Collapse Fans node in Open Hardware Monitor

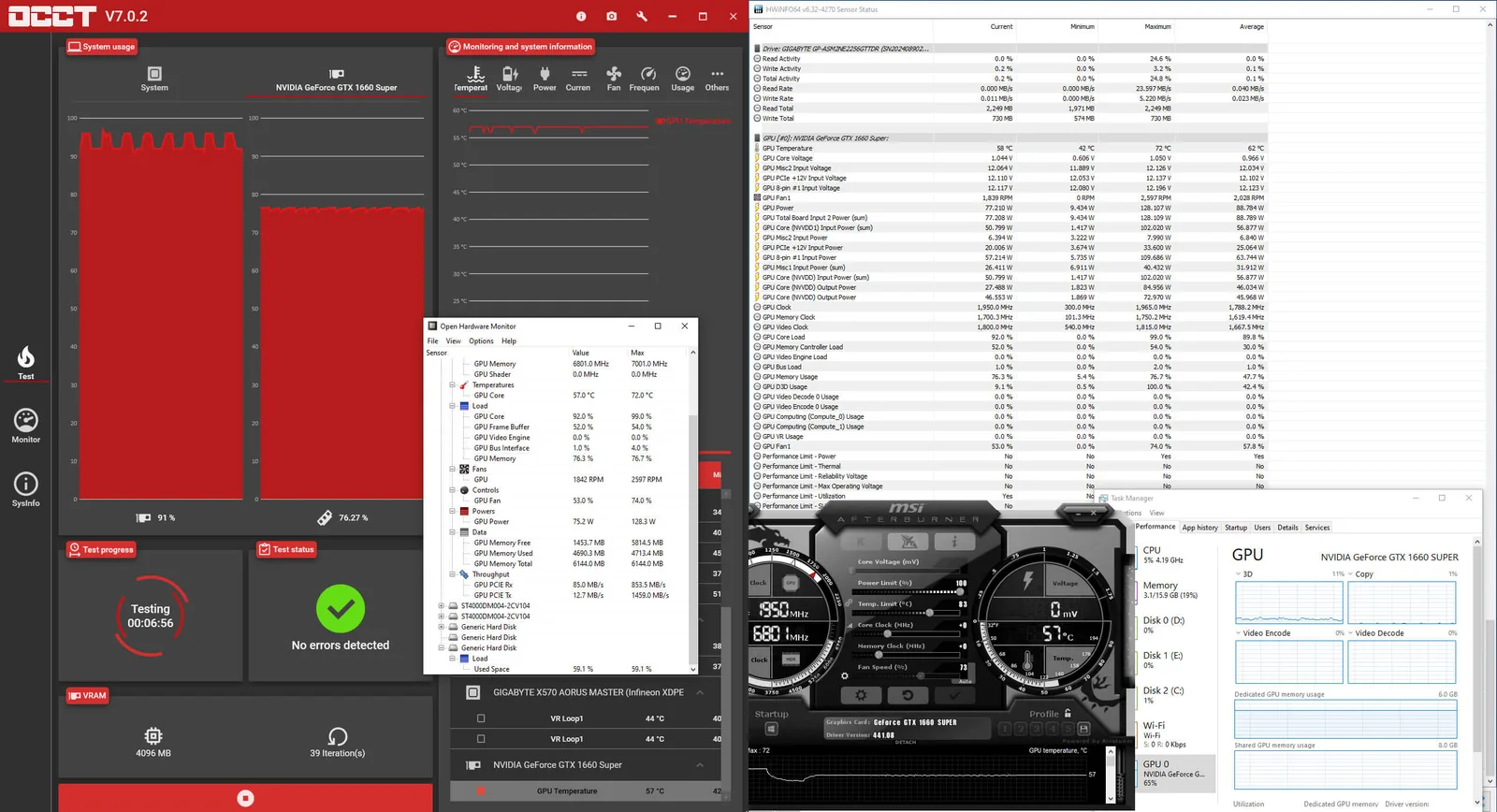coord(452,469)
